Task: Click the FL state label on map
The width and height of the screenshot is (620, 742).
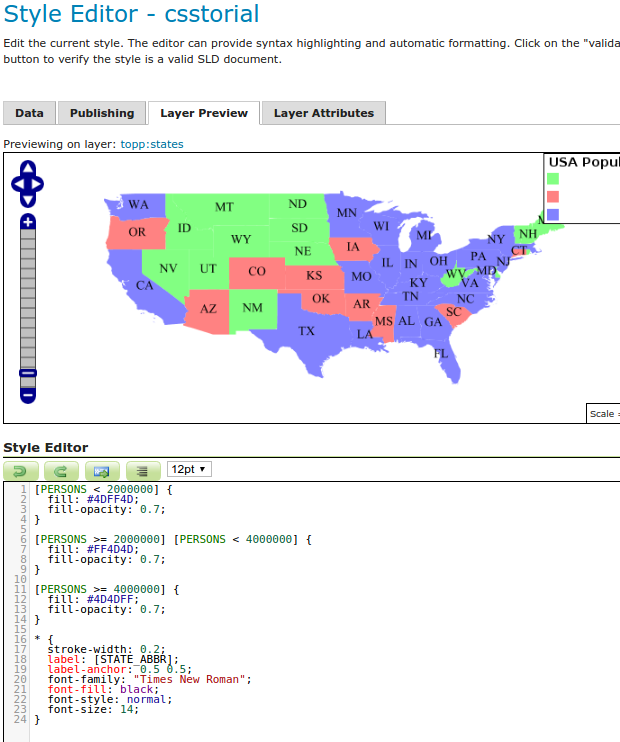Action: coord(441,353)
